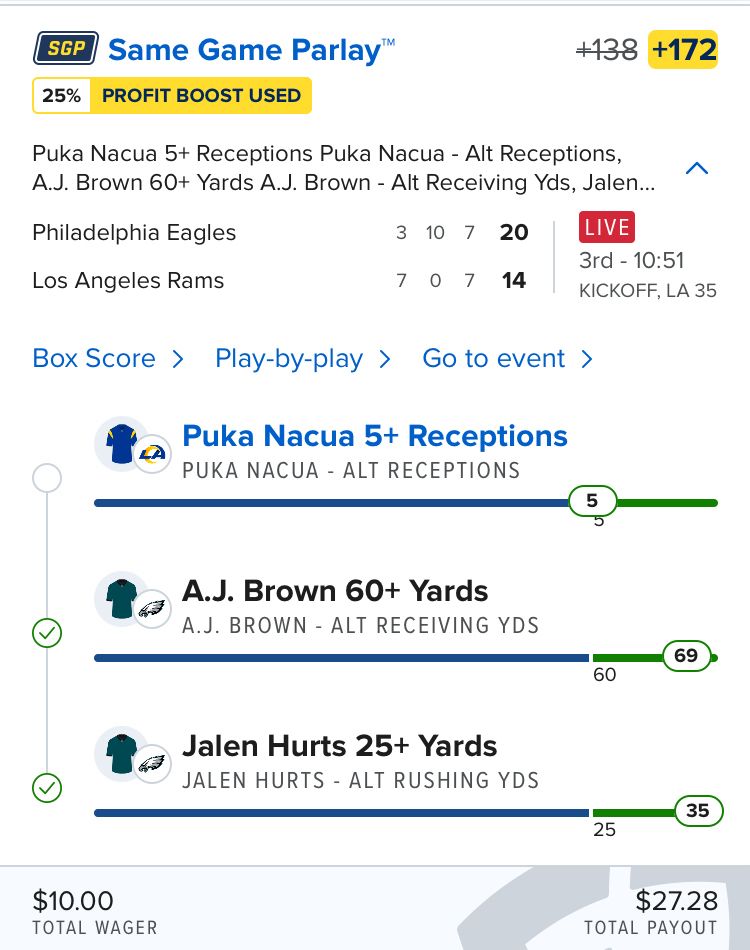Click the red LIVE indicator badge

pos(606,227)
